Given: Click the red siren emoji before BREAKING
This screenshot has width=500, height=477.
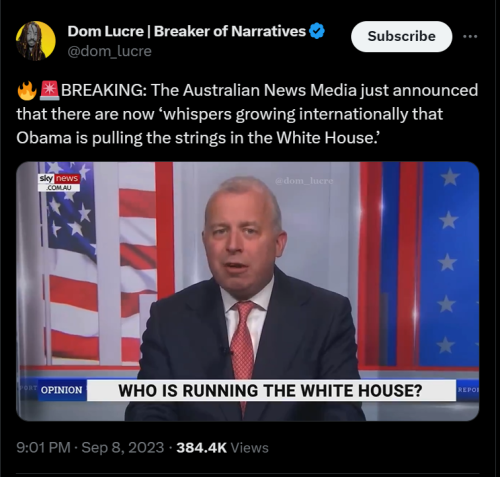Looking at the screenshot, I should point(49,90).
